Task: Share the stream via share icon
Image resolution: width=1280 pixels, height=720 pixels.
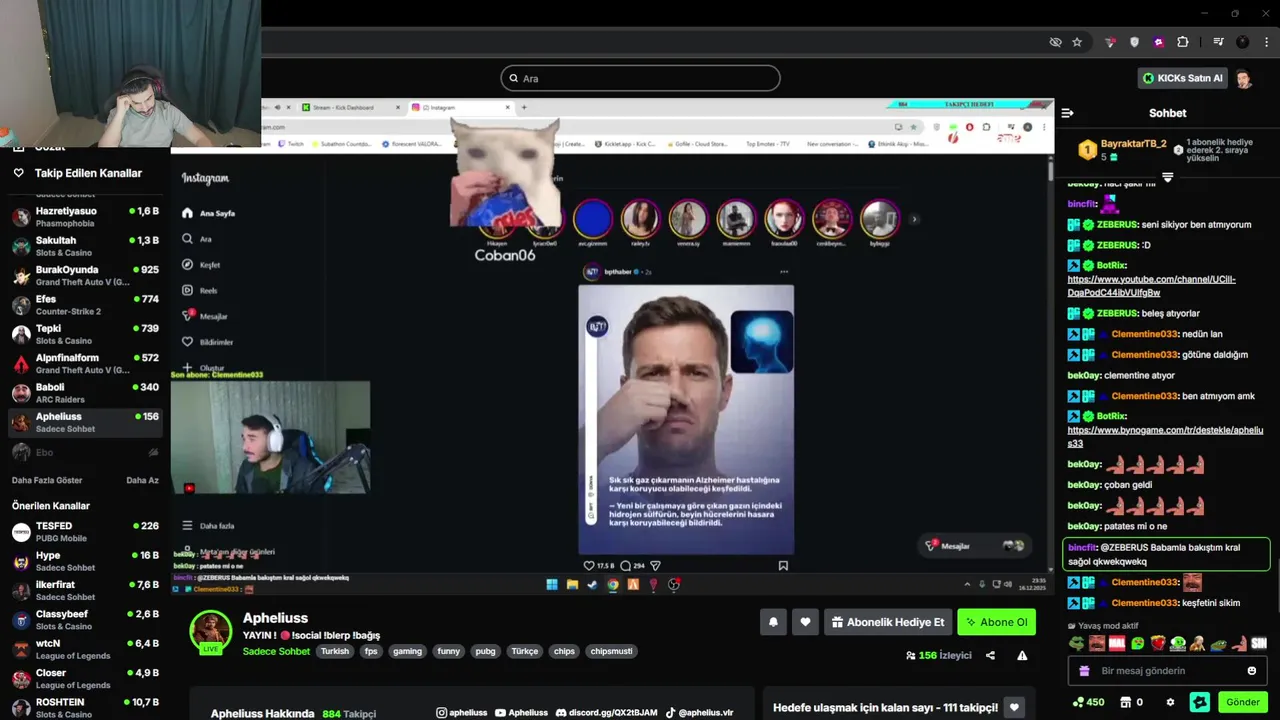Action: pyautogui.click(x=990, y=656)
